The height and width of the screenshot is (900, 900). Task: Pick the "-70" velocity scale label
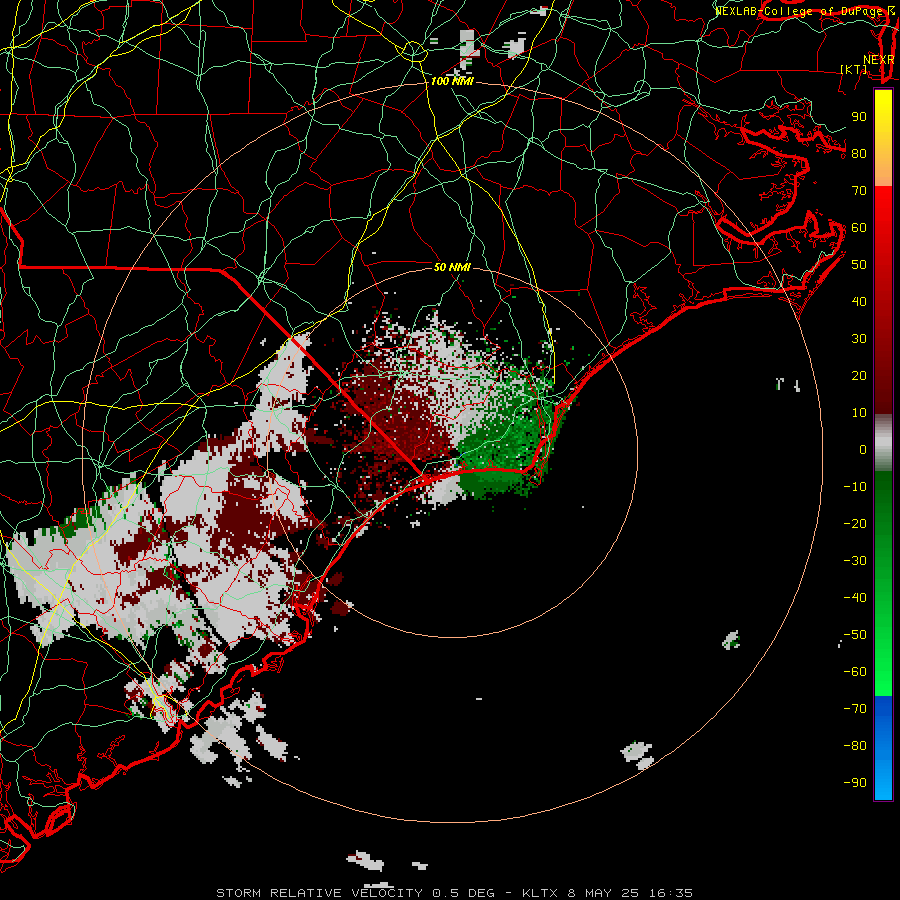(855, 709)
